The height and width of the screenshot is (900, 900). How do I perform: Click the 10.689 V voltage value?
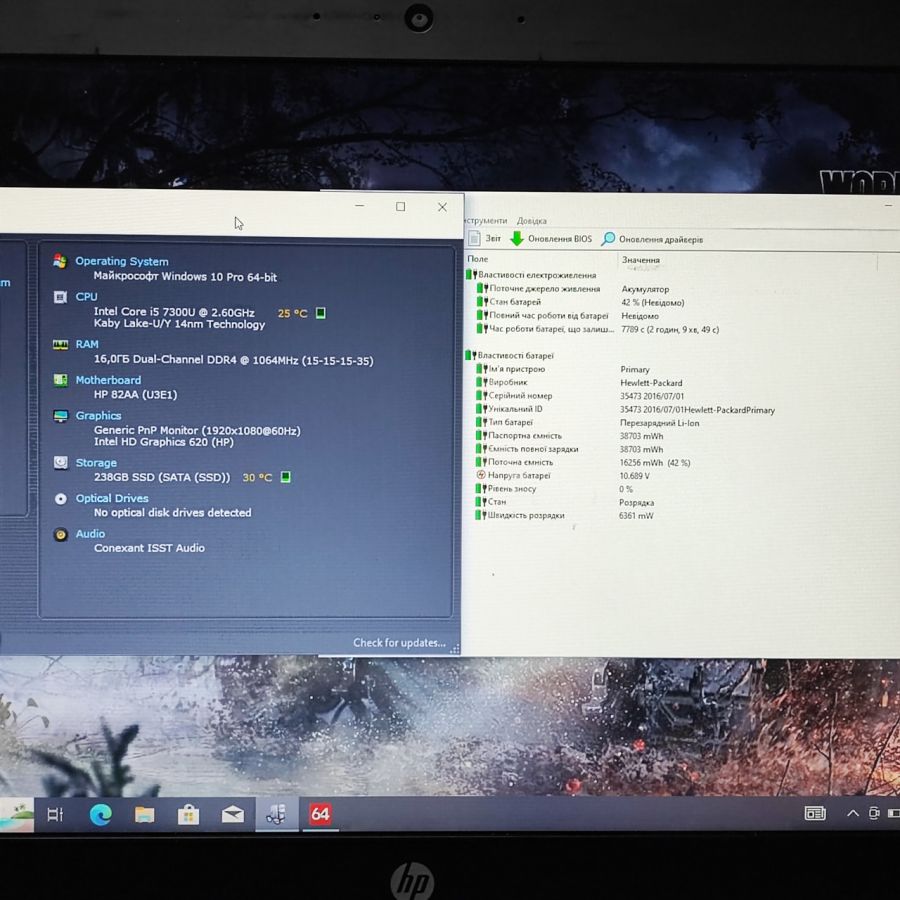coord(634,476)
